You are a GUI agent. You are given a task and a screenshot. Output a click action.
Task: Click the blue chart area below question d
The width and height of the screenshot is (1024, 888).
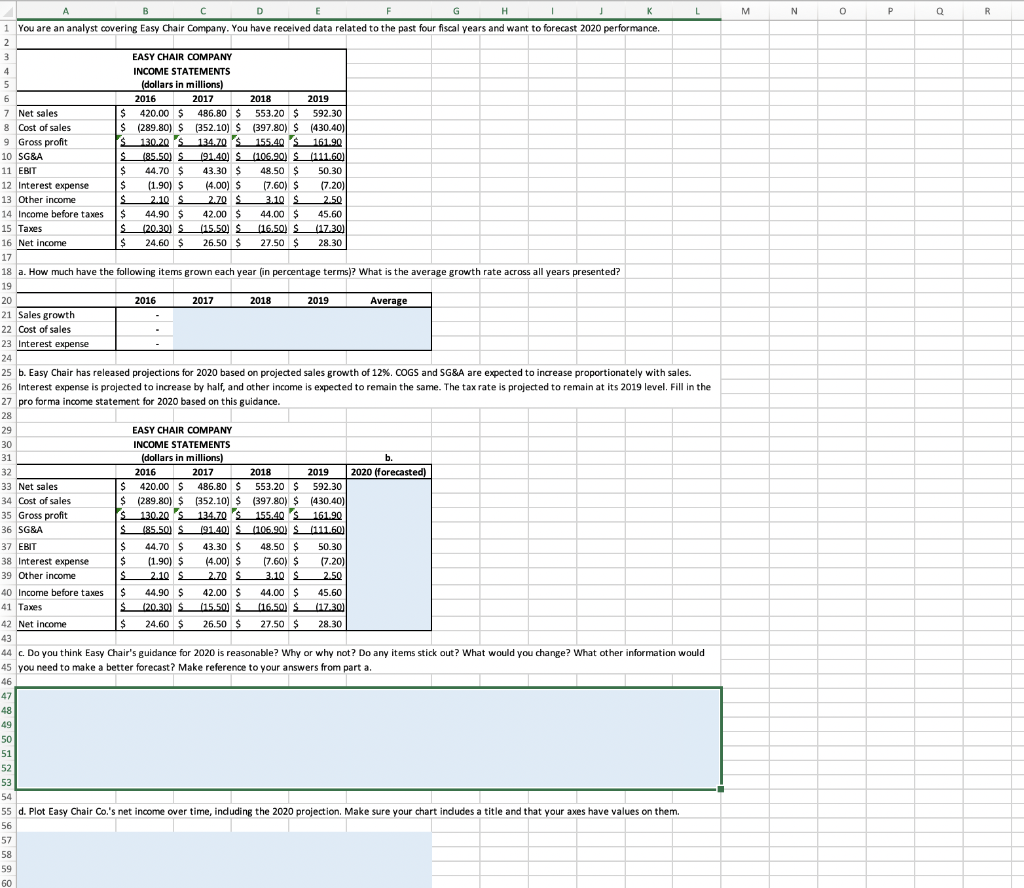[223, 859]
